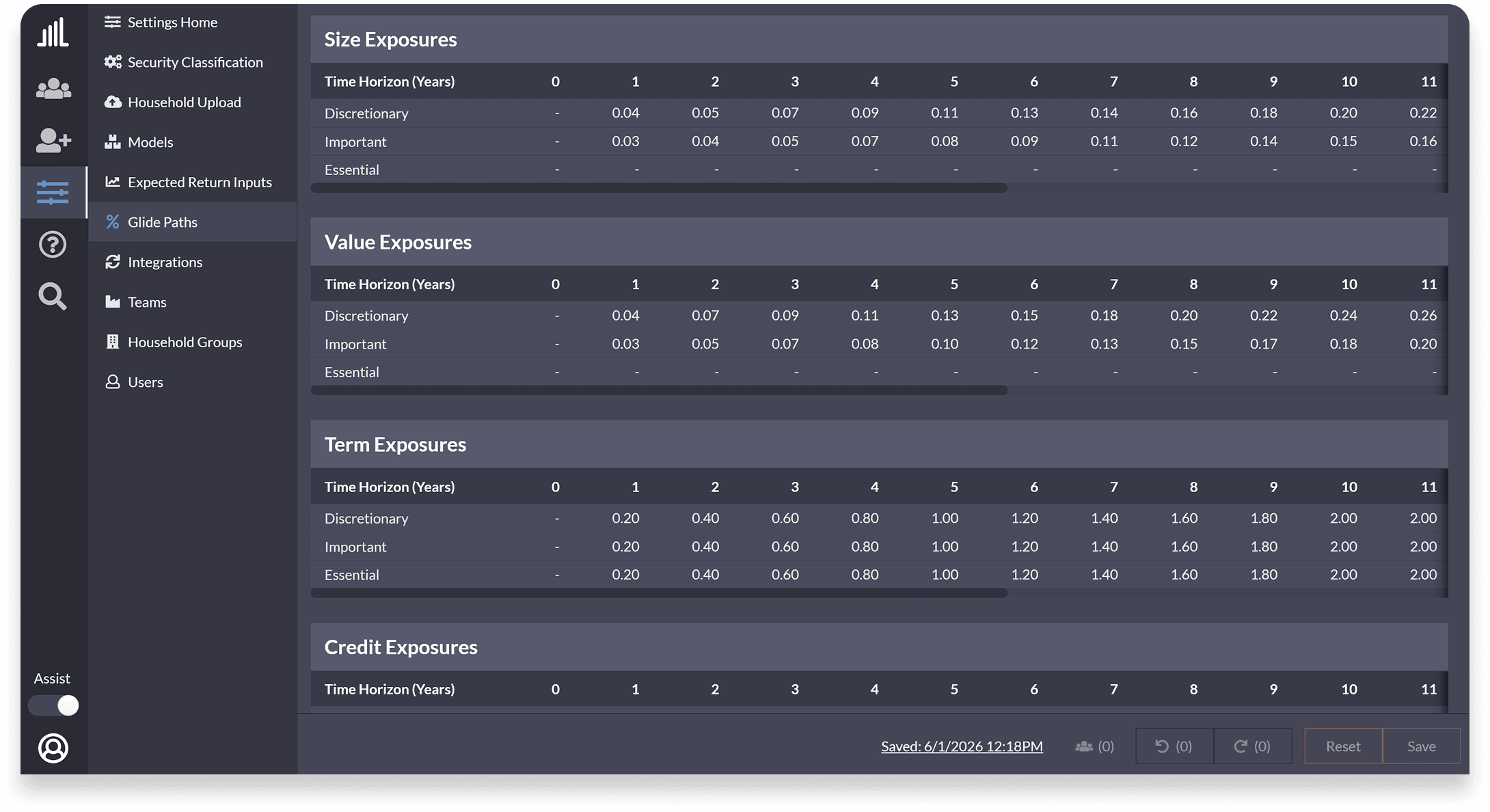Click the Credit Exposures section heading

(401, 647)
